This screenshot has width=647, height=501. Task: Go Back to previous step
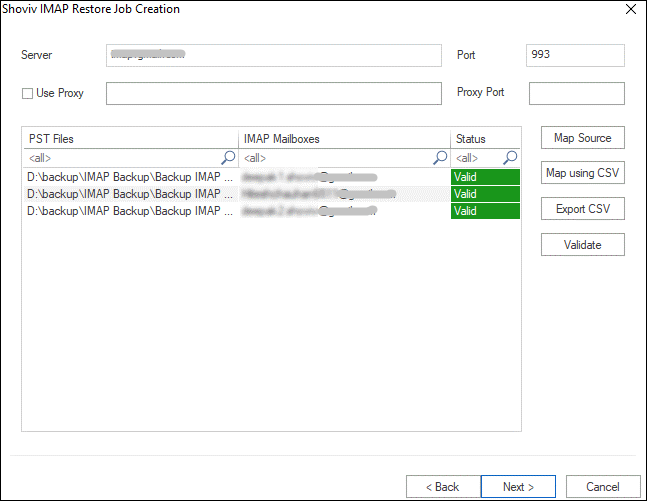click(443, 487)
